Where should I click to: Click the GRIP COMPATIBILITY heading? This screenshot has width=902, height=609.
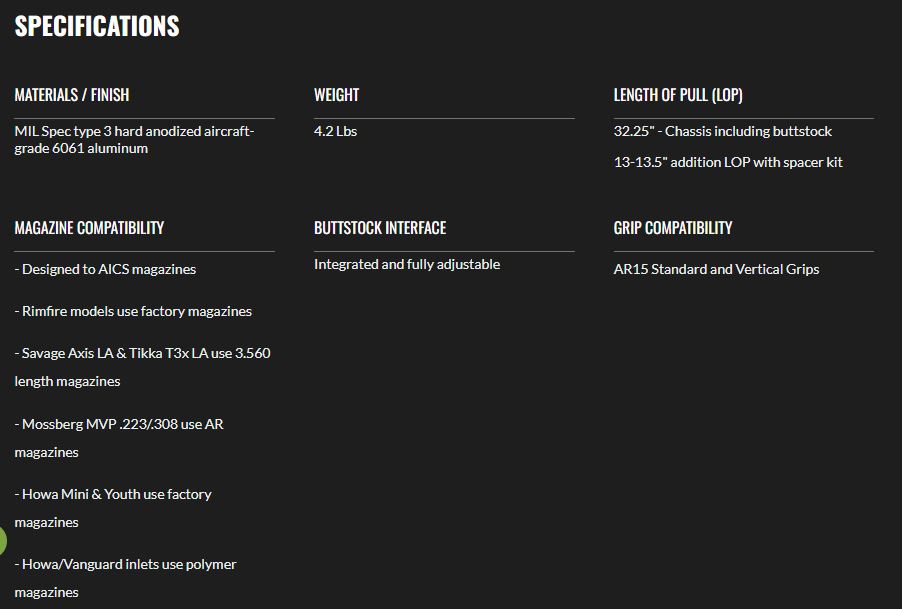(673, 228)
